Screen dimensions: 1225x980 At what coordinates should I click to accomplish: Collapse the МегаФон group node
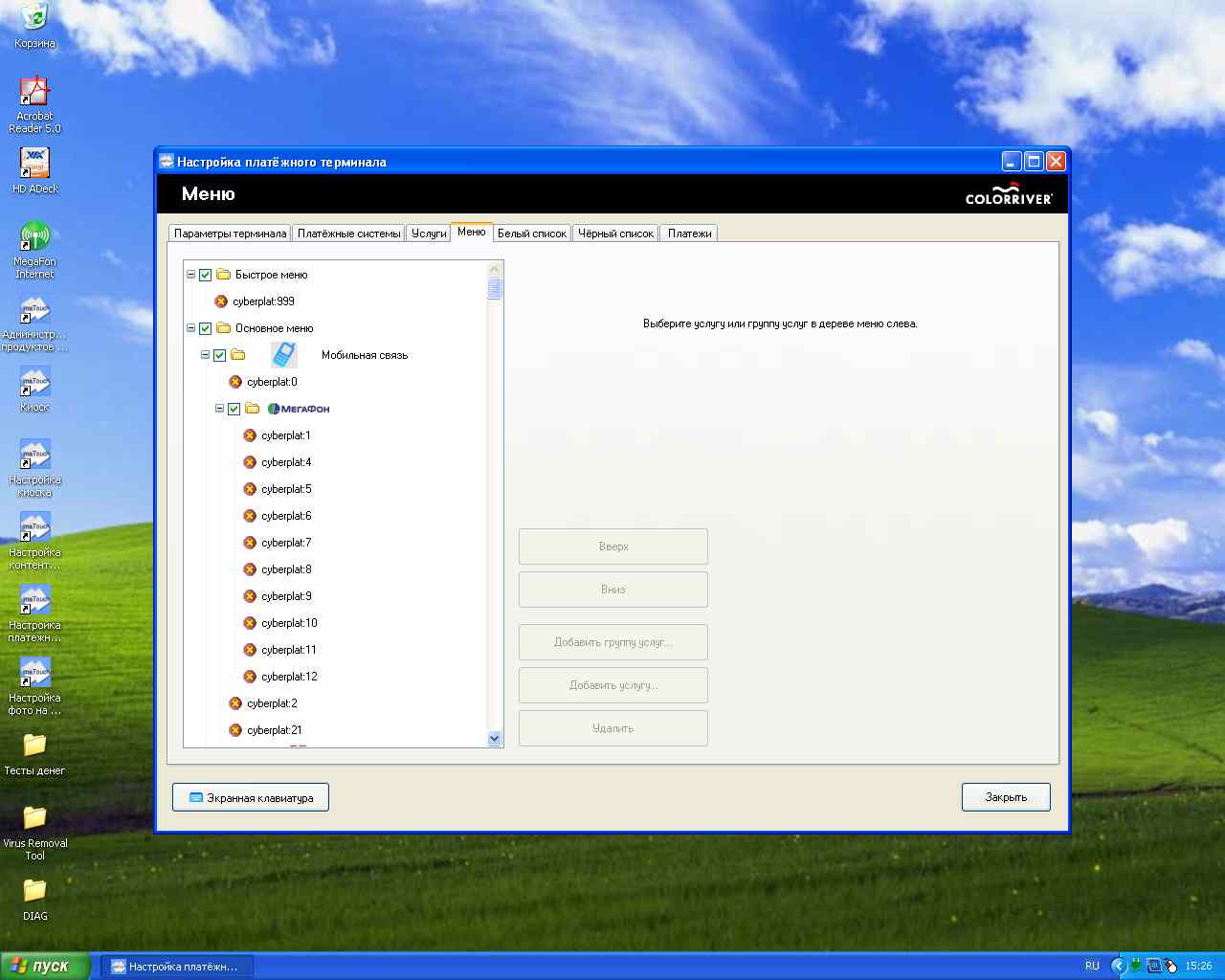[x=219, y=409]
